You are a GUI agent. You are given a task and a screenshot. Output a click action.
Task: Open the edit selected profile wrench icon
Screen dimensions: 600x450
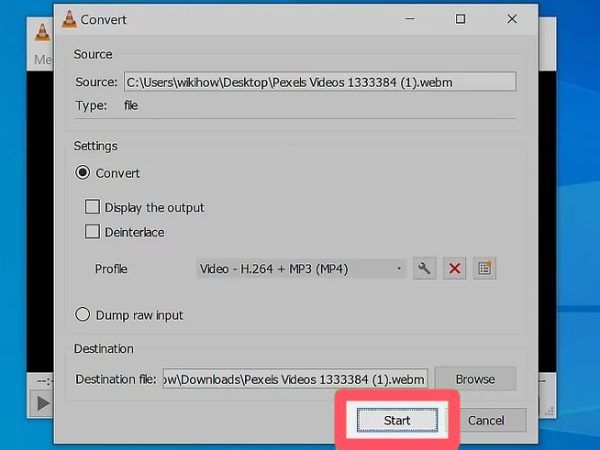(424, 269)
